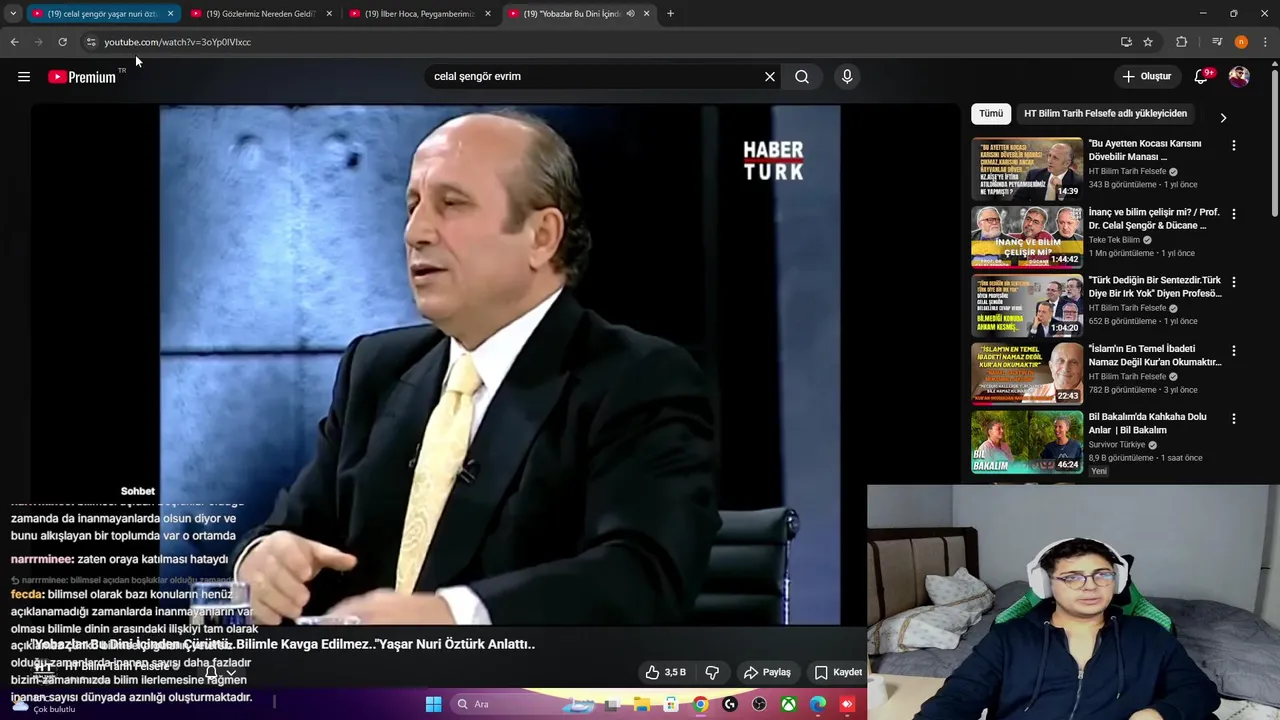
Task: Clear the search box with the X
Action: click(770, 76)
